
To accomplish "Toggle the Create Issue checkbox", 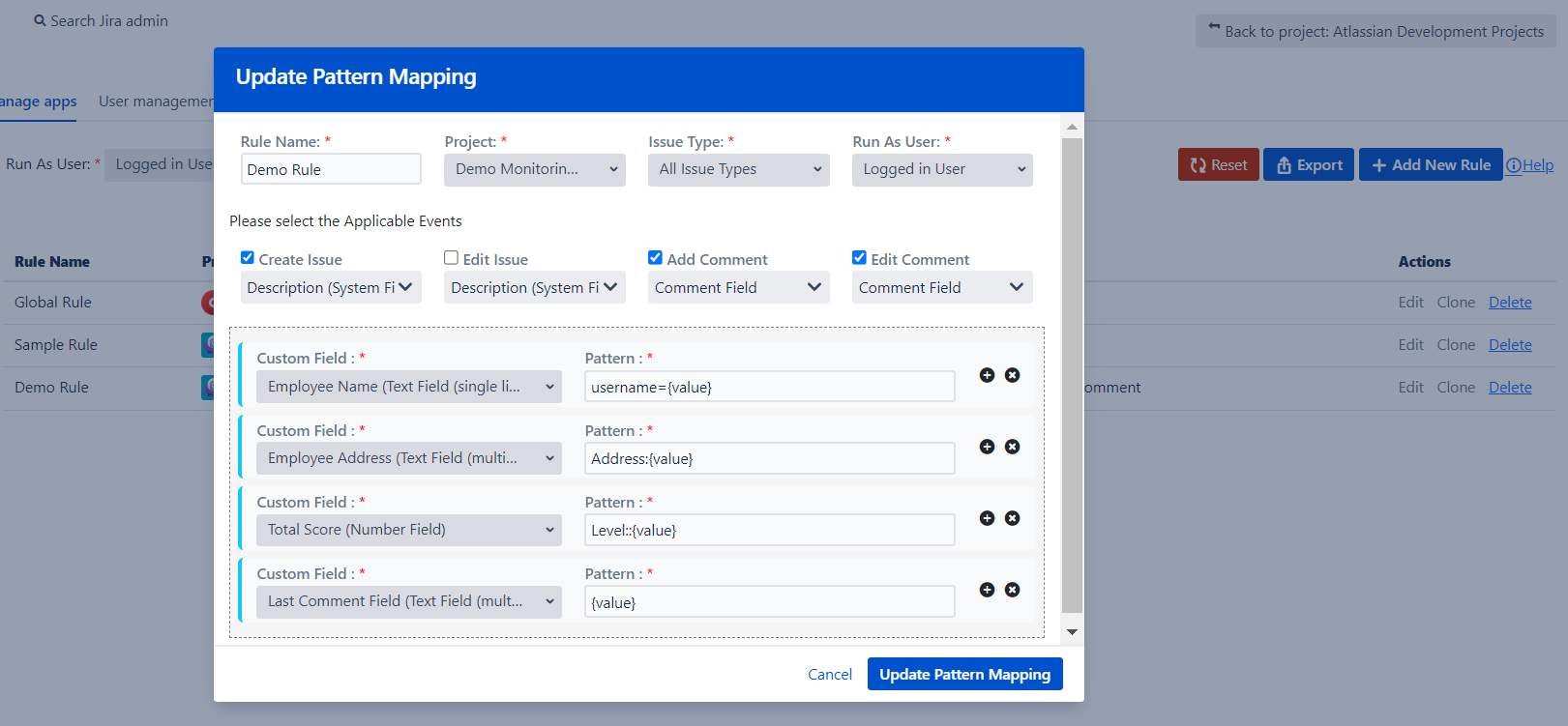I will coord(248,258).
